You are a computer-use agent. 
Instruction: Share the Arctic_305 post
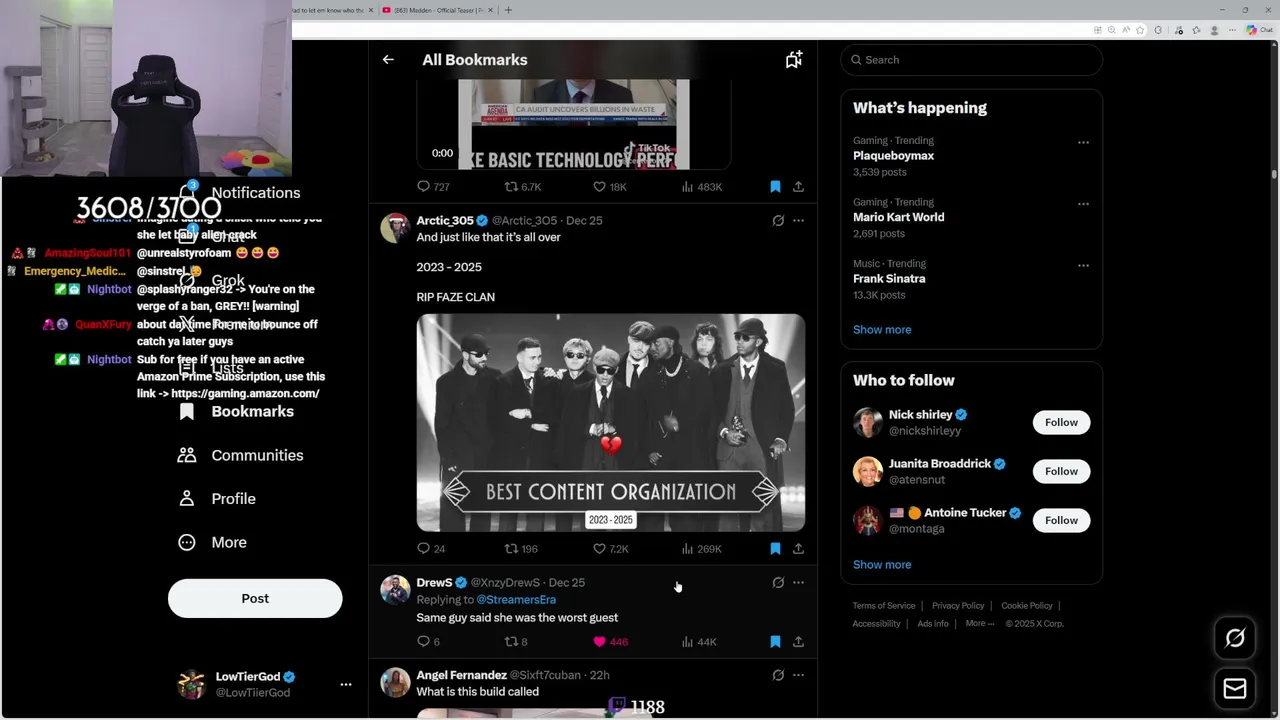tap(798, 549)
